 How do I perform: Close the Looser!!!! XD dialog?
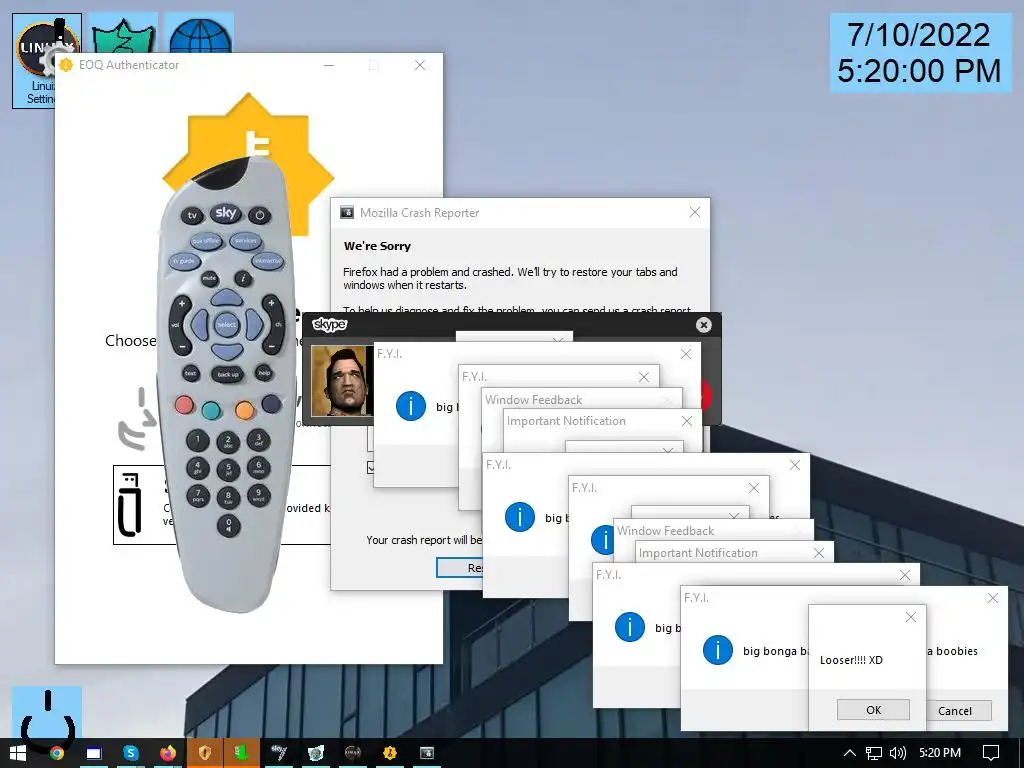tap(911, 617)
